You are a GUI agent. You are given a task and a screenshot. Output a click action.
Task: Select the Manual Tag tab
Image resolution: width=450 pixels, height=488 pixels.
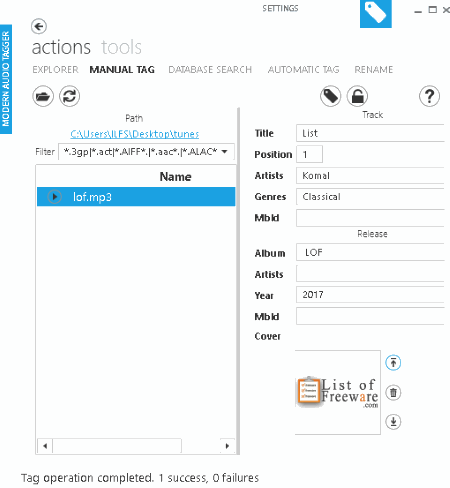[x=122, y=70]
